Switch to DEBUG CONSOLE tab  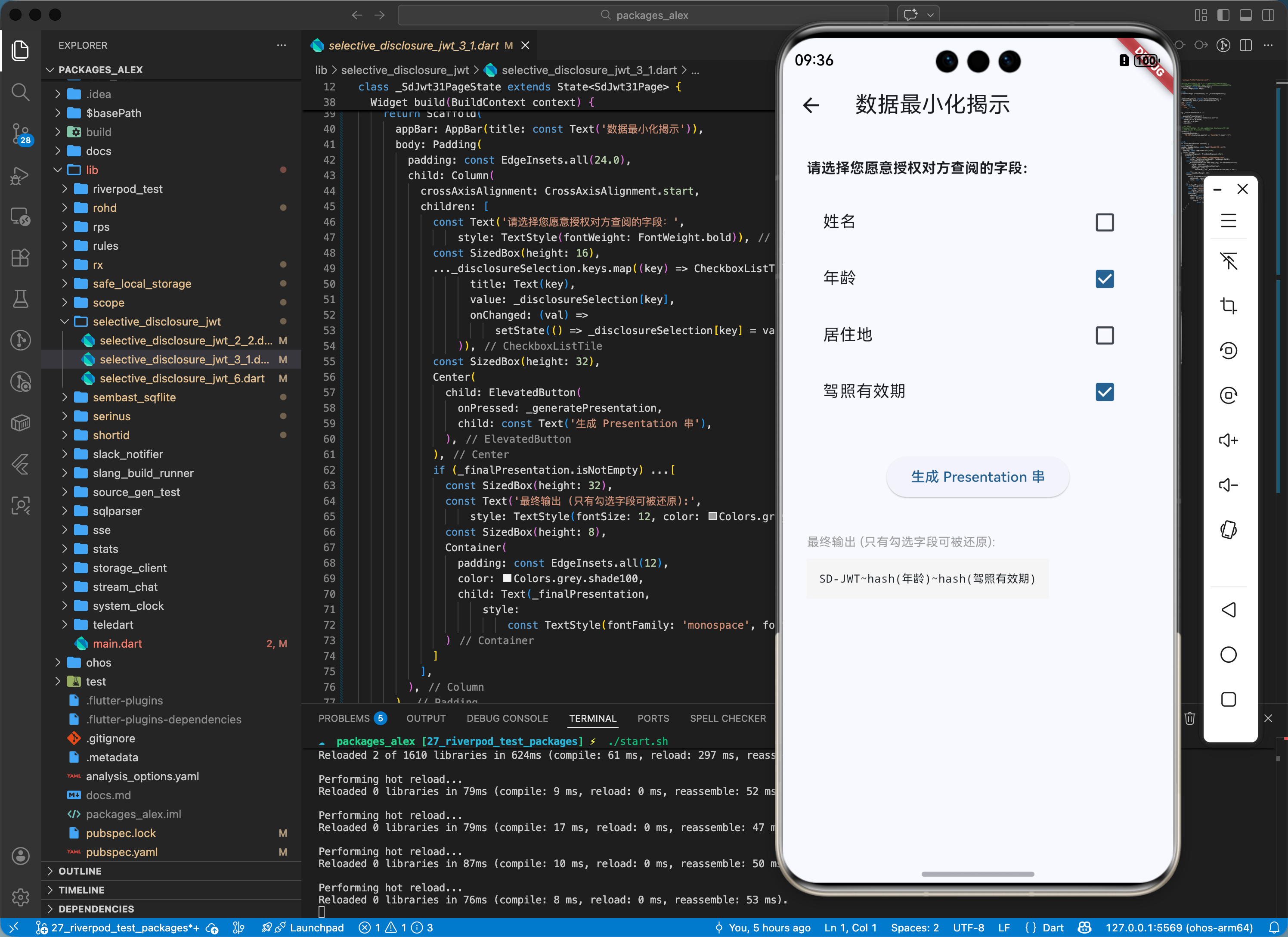[x=507, y=718]
